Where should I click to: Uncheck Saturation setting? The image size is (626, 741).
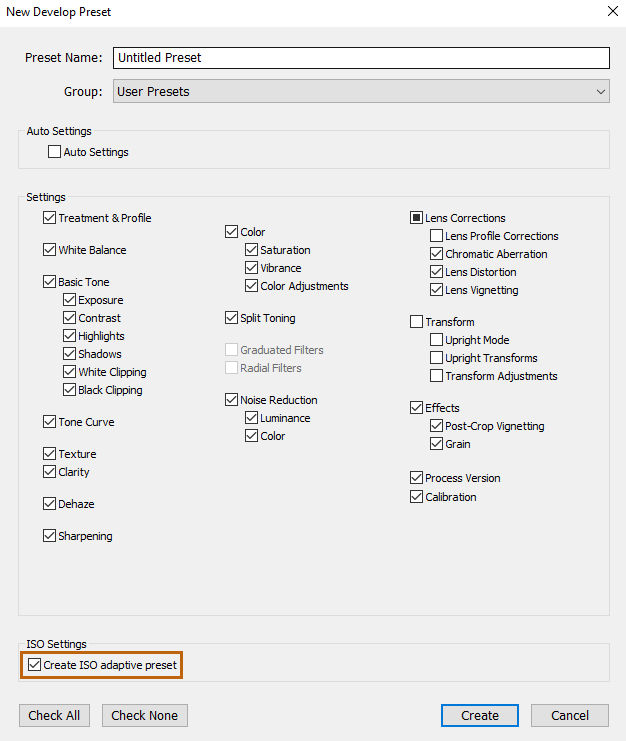pyautogui.click(x=251, y=250)
